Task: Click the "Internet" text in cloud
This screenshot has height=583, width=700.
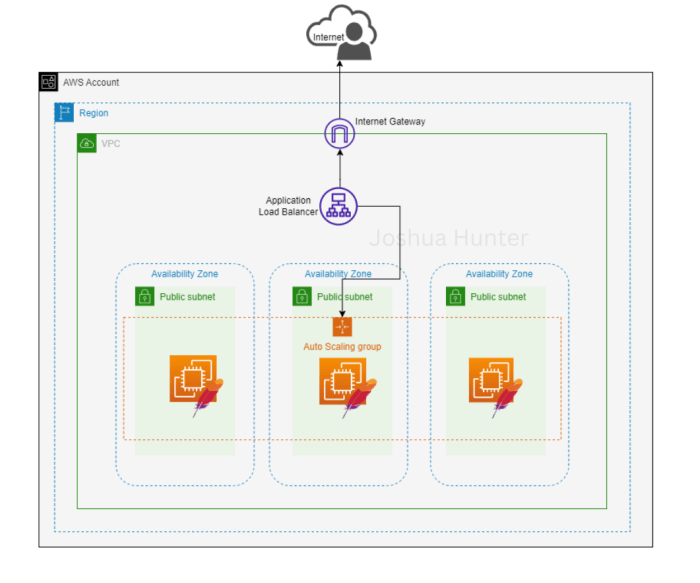Action: point(329,37)
